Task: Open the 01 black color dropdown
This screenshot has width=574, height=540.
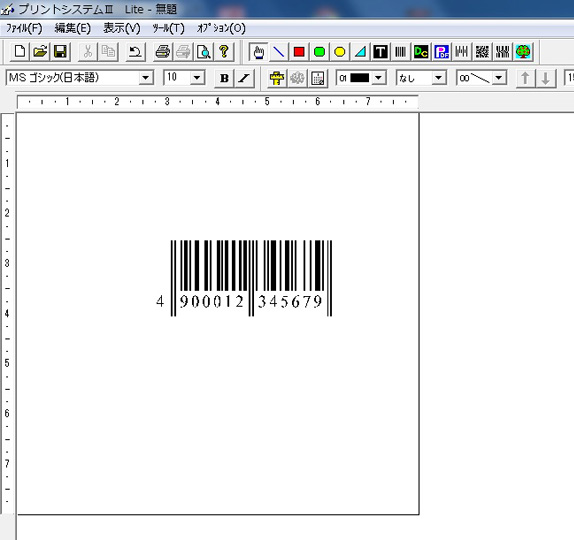Action: click(379, 78)
